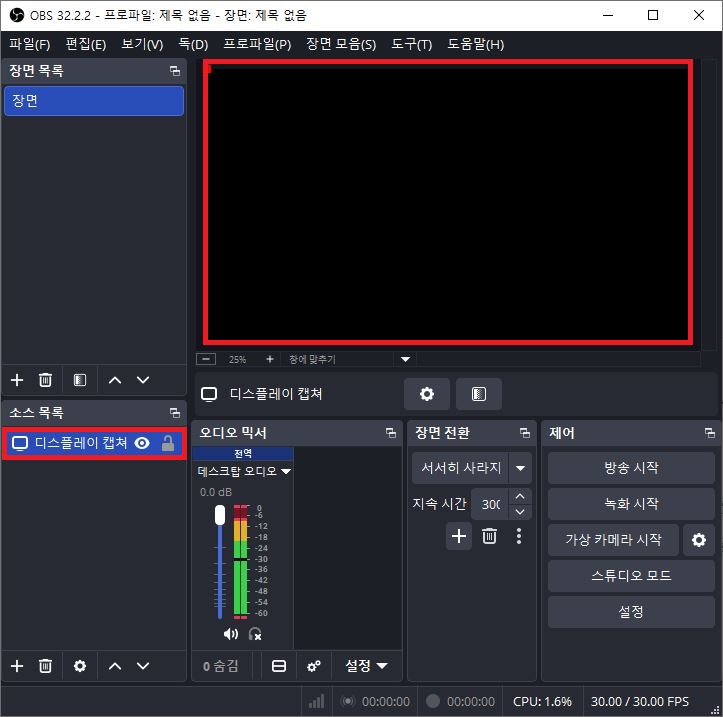Open 도움말(H) menu
The width and height of the screenshot is (723, 717).
(476, 44)
